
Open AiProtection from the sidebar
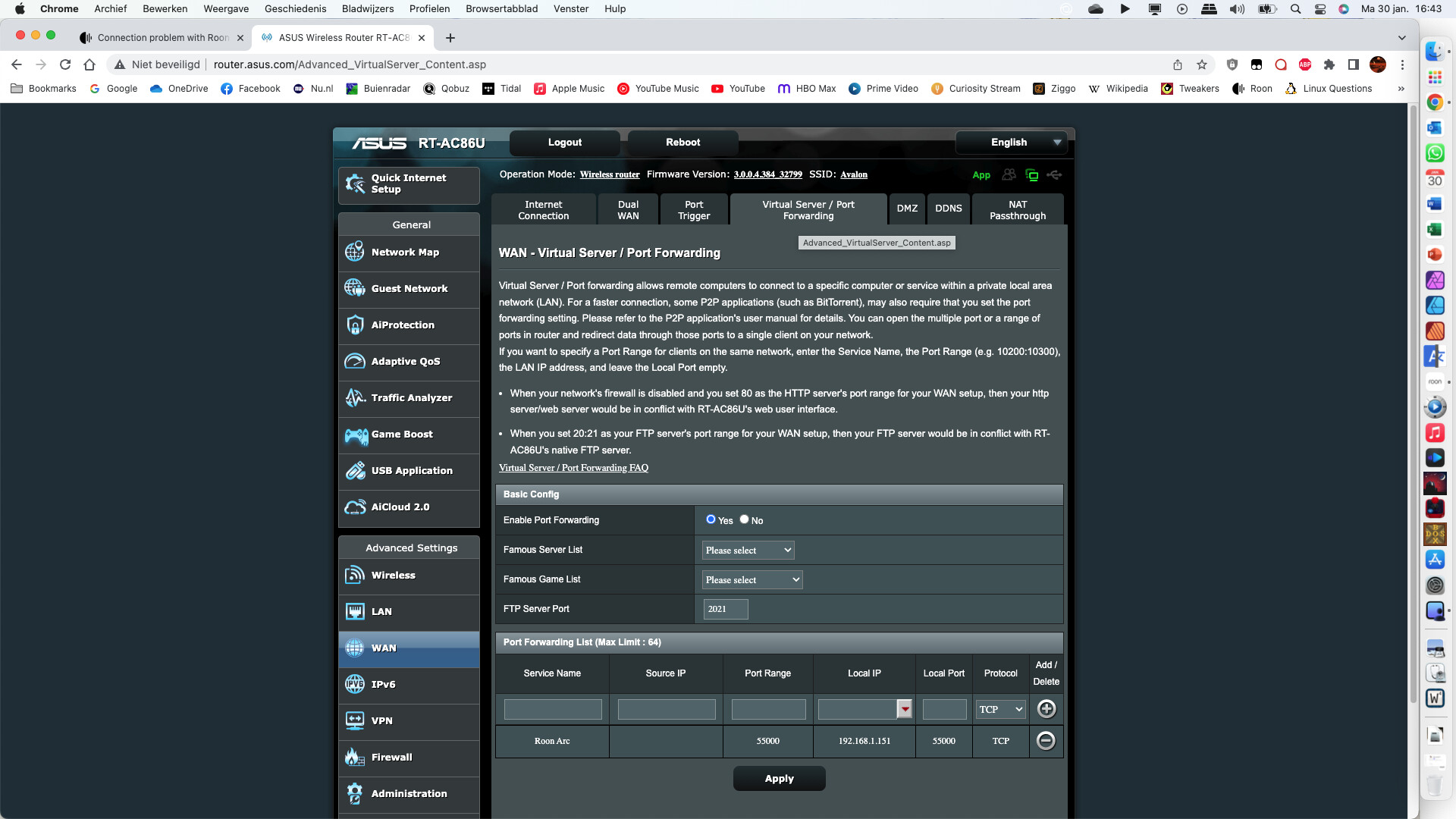402,325
